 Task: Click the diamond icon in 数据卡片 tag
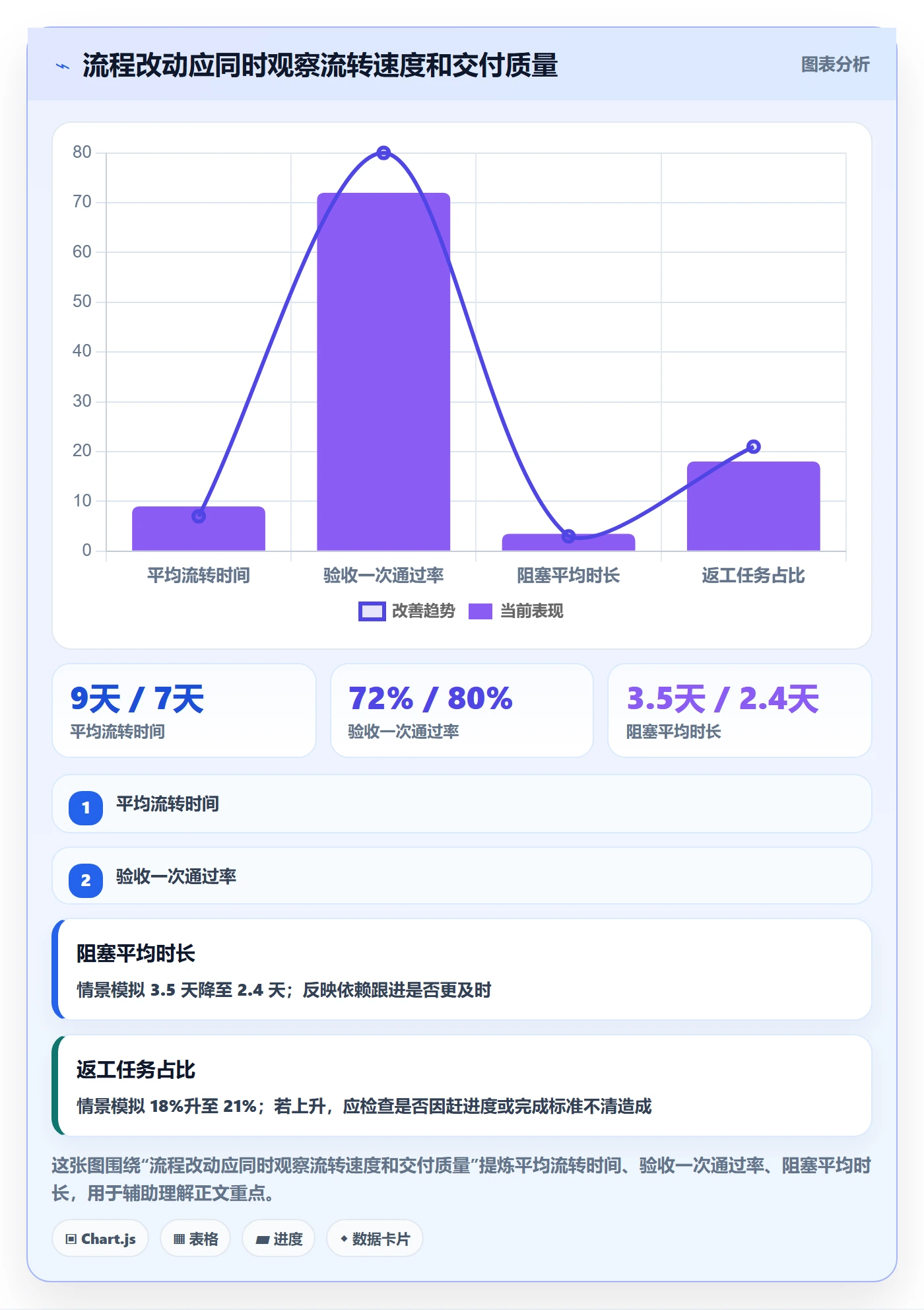(x=344, y=1239)
